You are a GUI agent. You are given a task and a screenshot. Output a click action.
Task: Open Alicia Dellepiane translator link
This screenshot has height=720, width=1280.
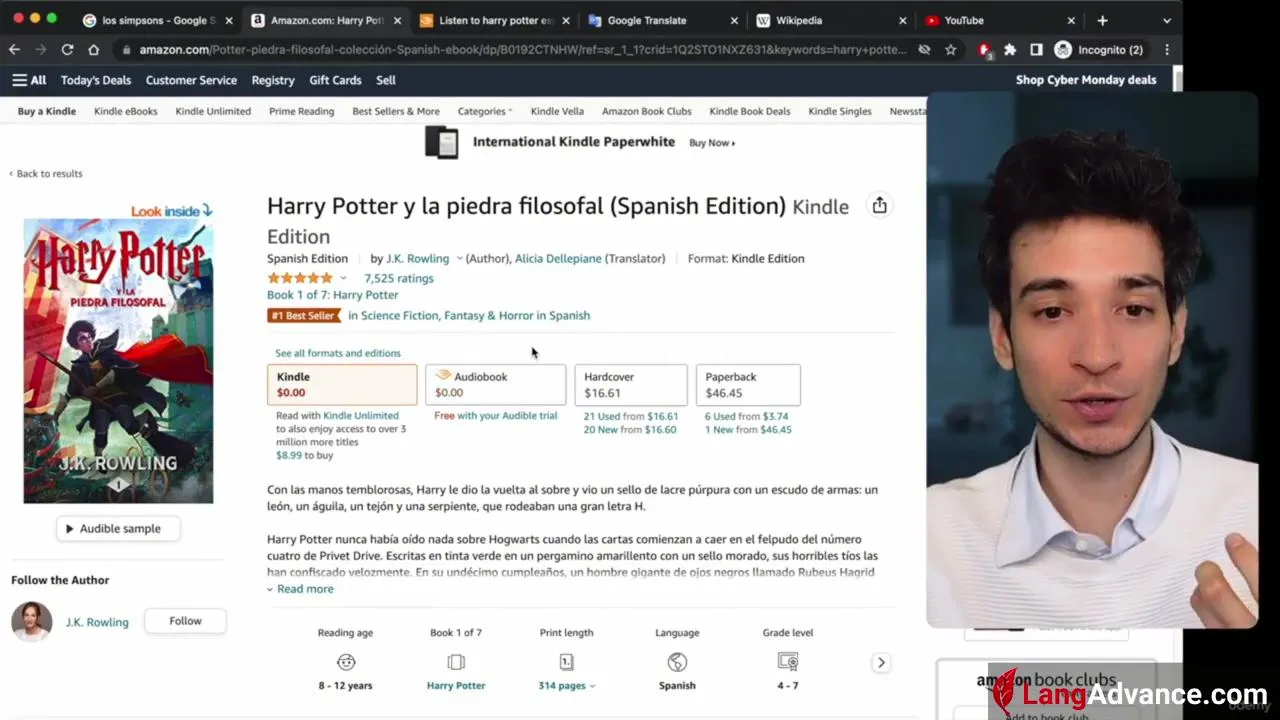click(x=558, y=258)
